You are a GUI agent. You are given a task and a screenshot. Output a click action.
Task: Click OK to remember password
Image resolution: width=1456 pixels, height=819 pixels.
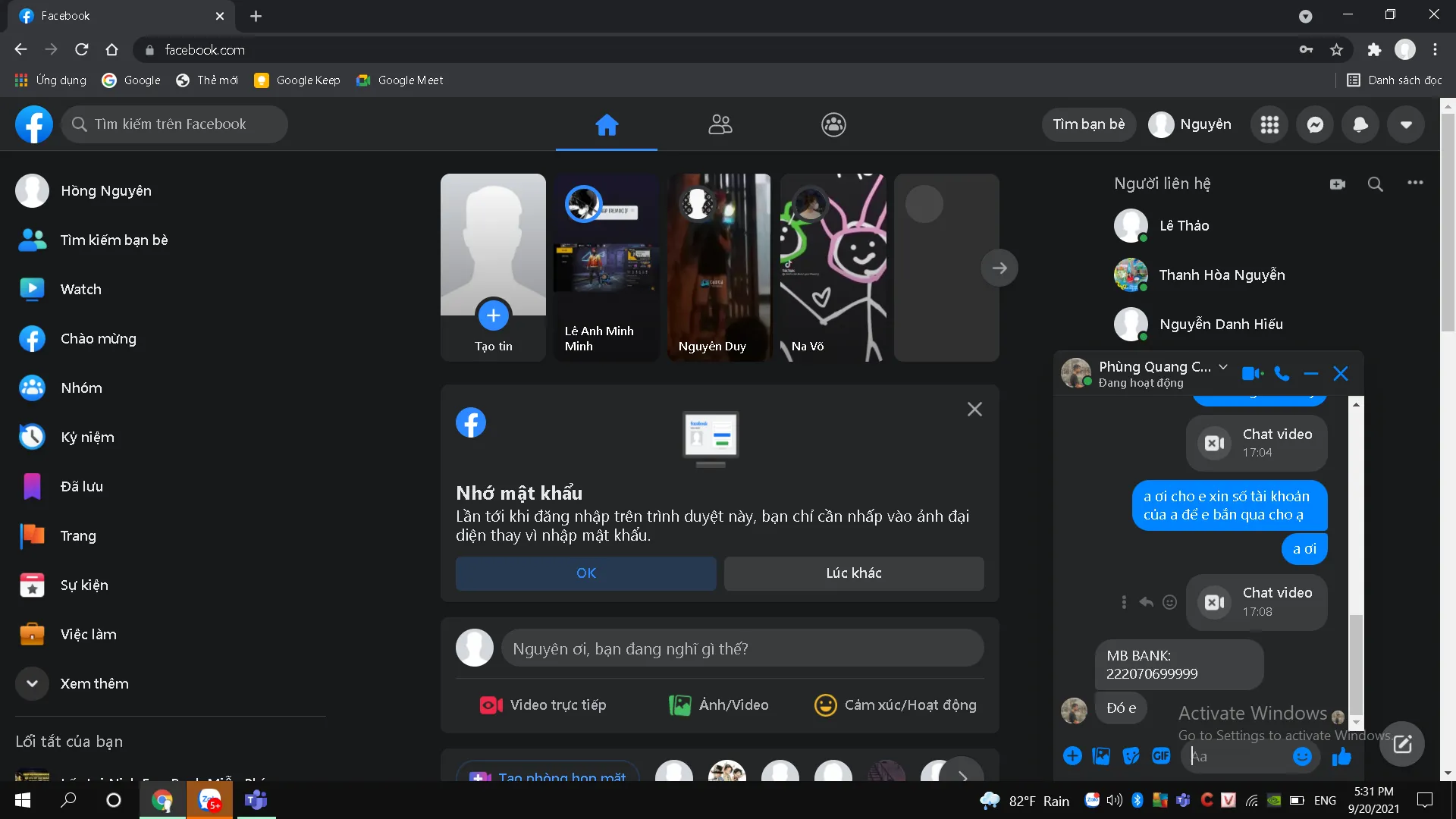click(585, 573)
